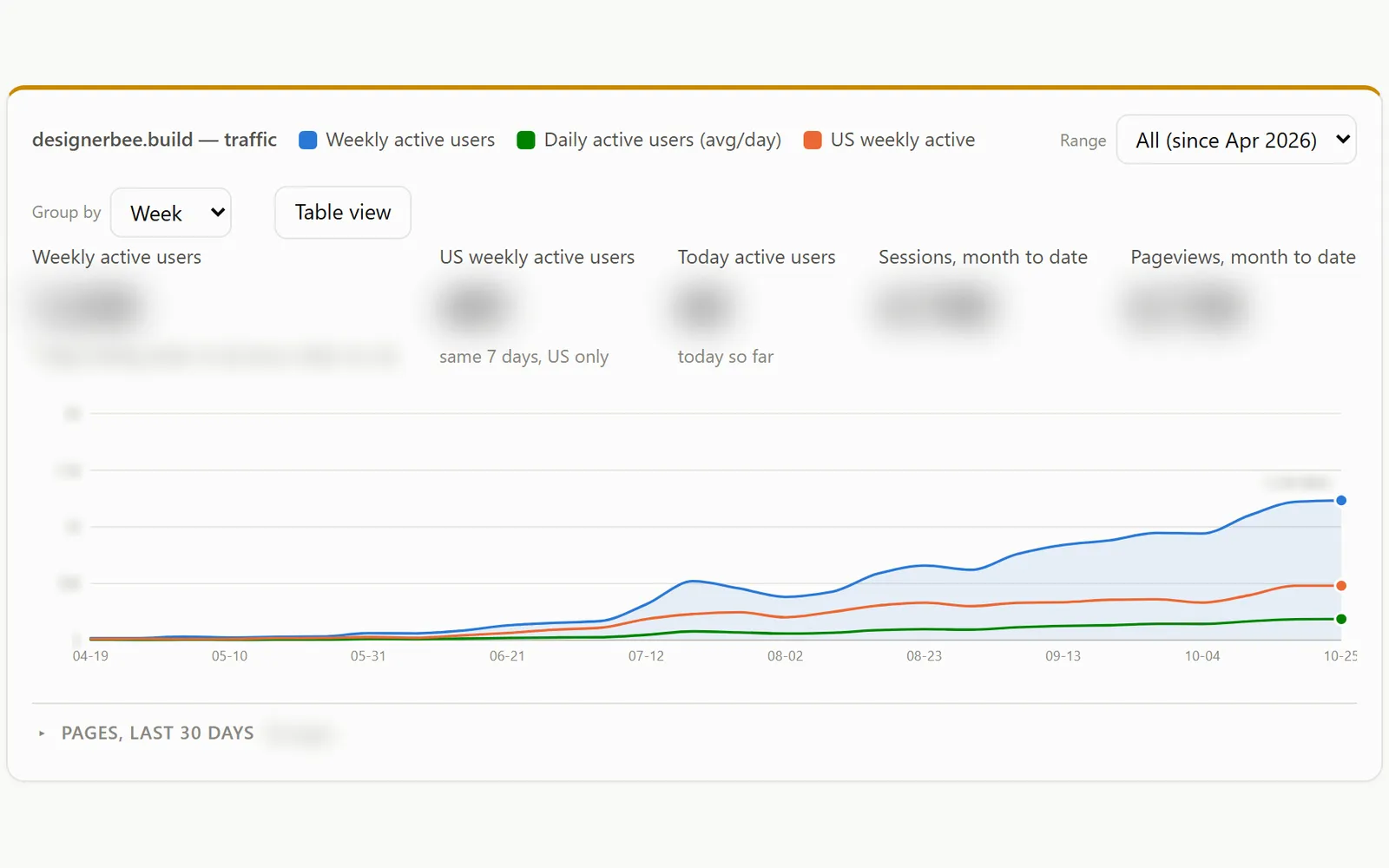This screenshot has width=1389, height=868.
Task: Click the 09-13 x-axis date label
Action: pos(1063,656)
